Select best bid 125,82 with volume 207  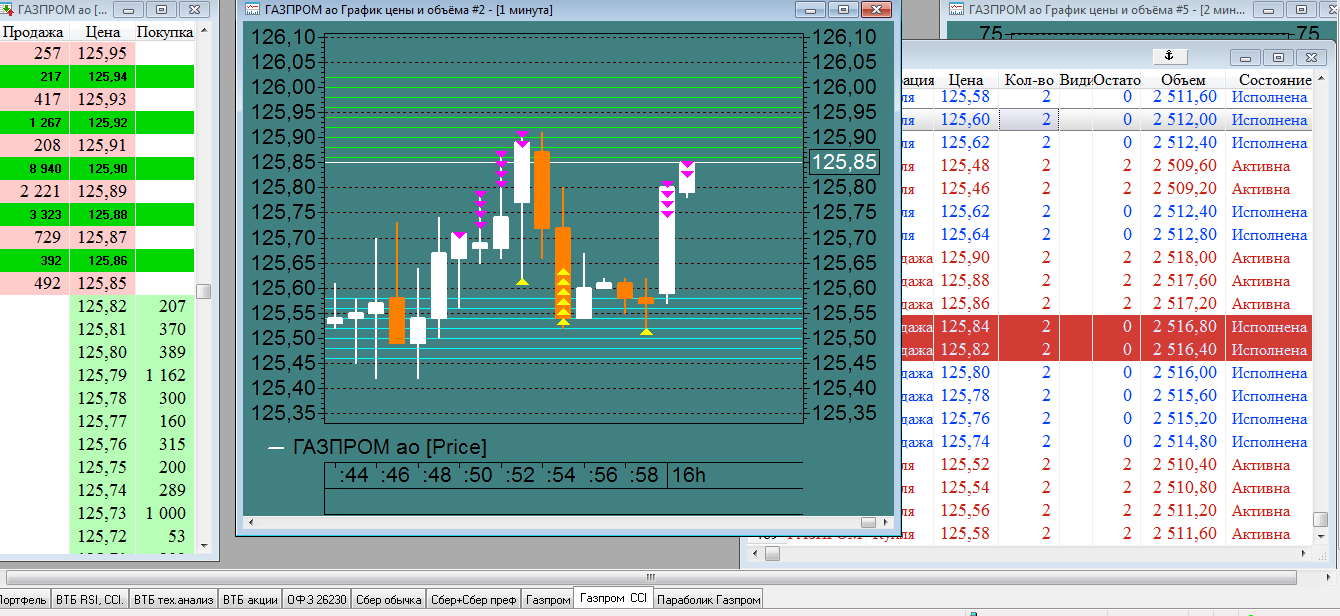click(x=102, y=306)
